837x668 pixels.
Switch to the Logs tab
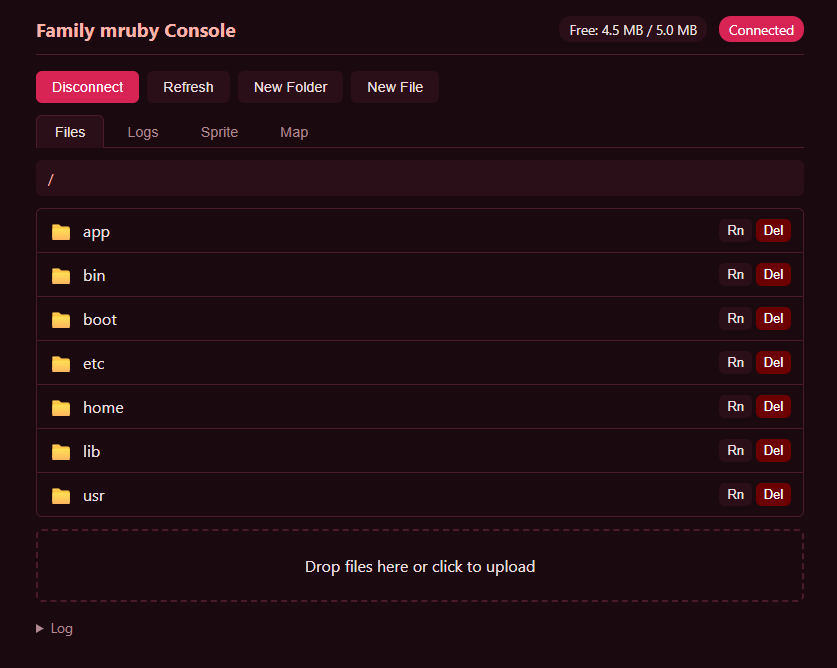(143, 132)
